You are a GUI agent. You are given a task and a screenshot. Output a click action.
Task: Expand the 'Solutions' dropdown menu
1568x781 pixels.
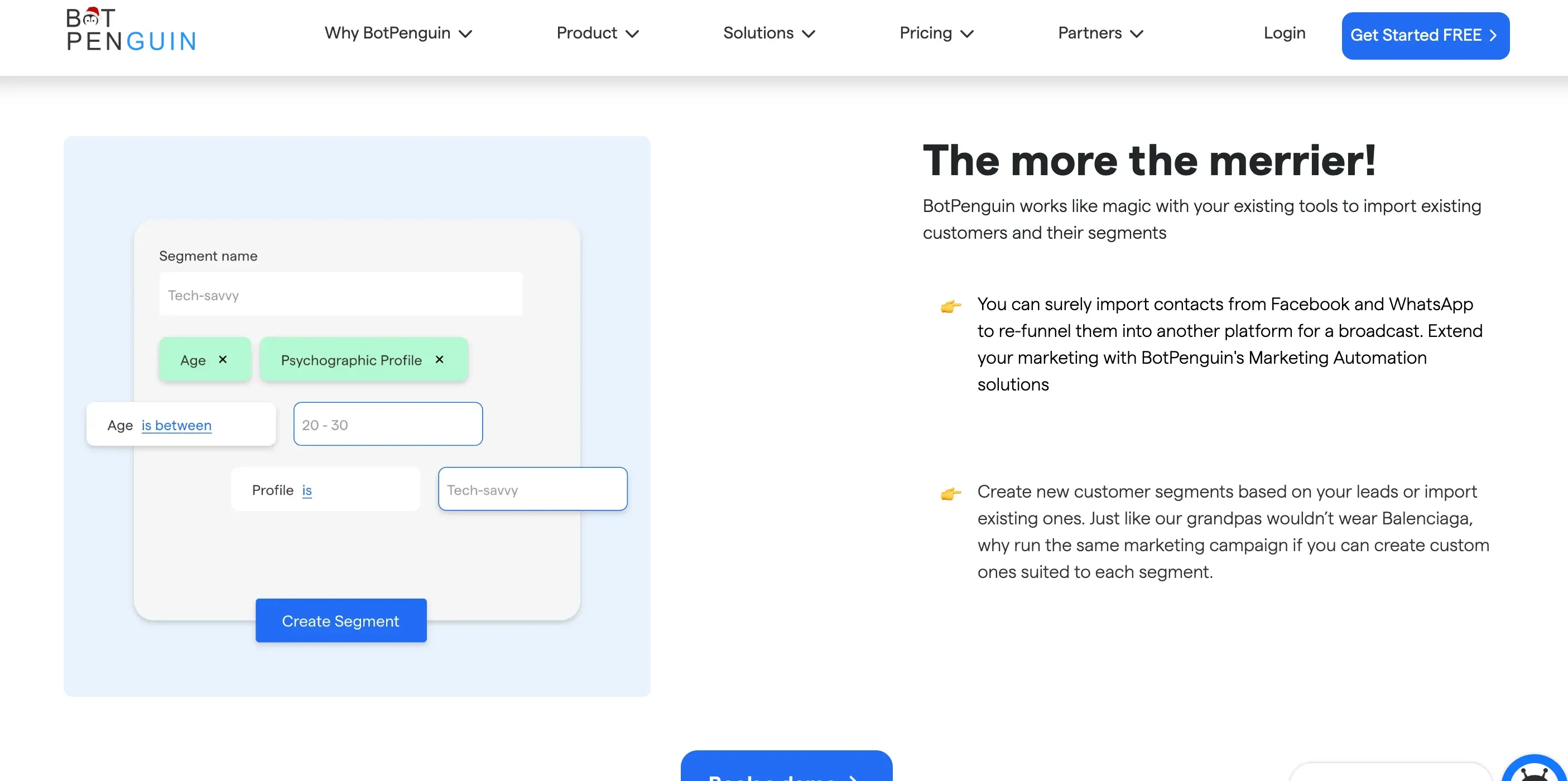pyautogui.click(x=770, y=32)
